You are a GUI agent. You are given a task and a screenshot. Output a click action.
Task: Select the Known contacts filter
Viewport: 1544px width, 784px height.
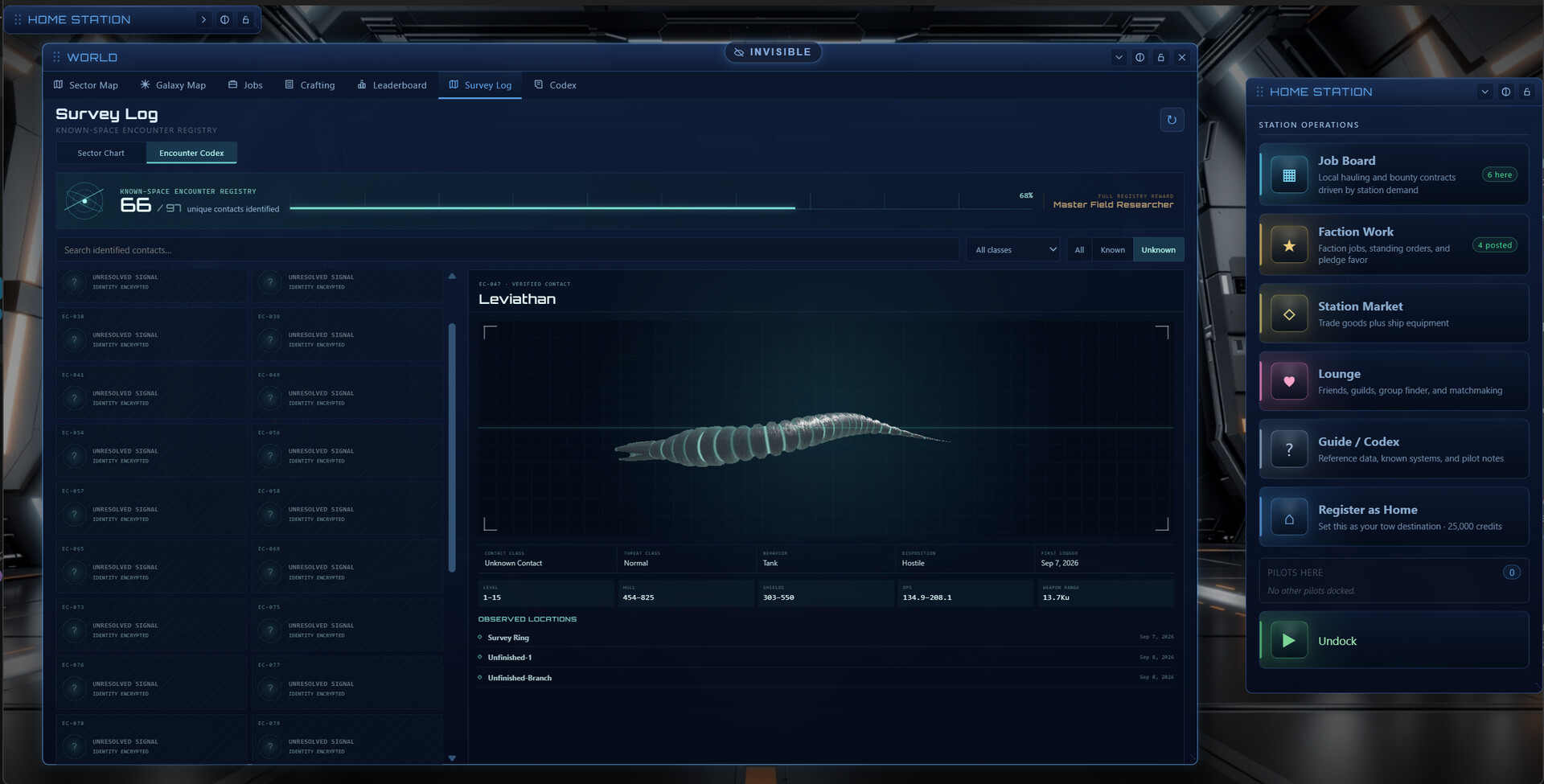[1113, 250]
